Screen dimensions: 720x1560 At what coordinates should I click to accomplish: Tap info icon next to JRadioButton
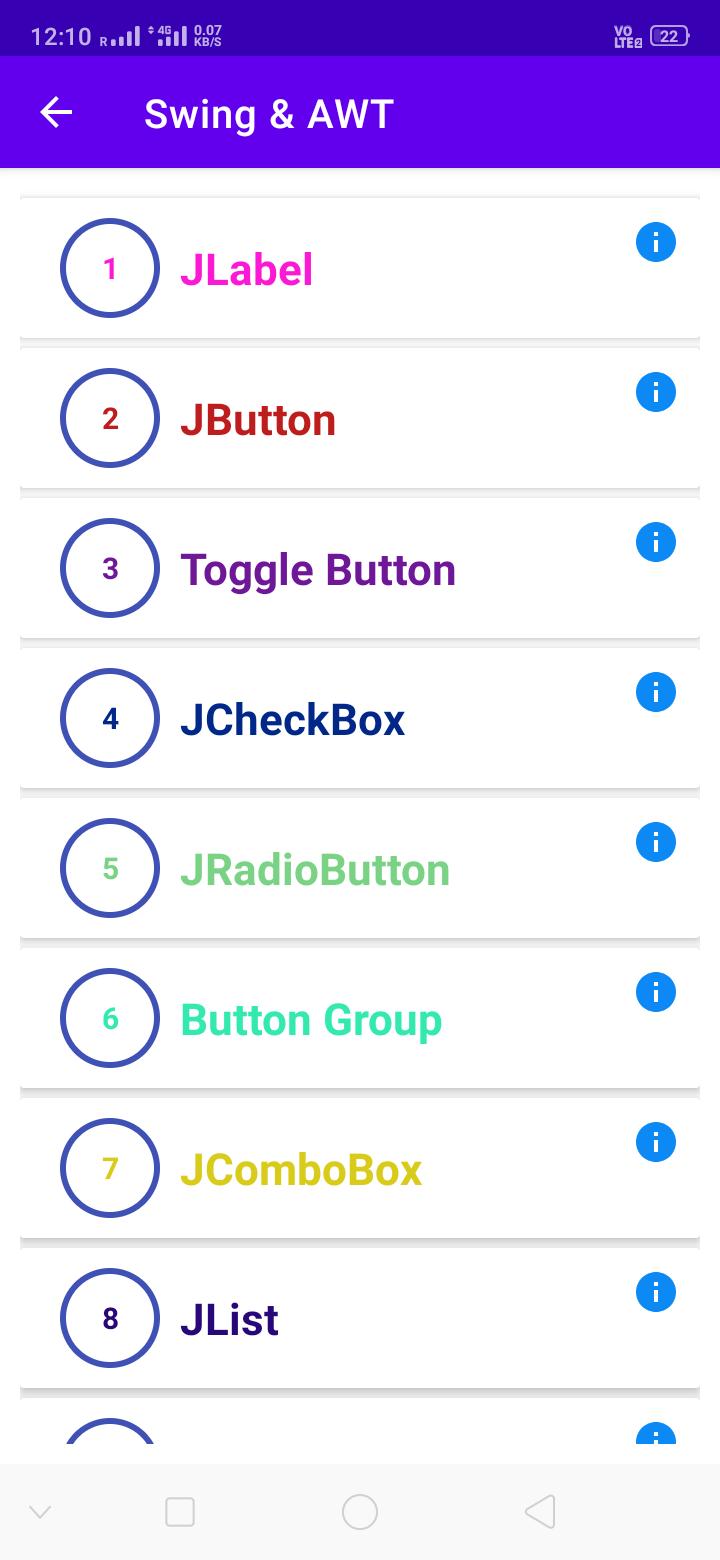656,842
